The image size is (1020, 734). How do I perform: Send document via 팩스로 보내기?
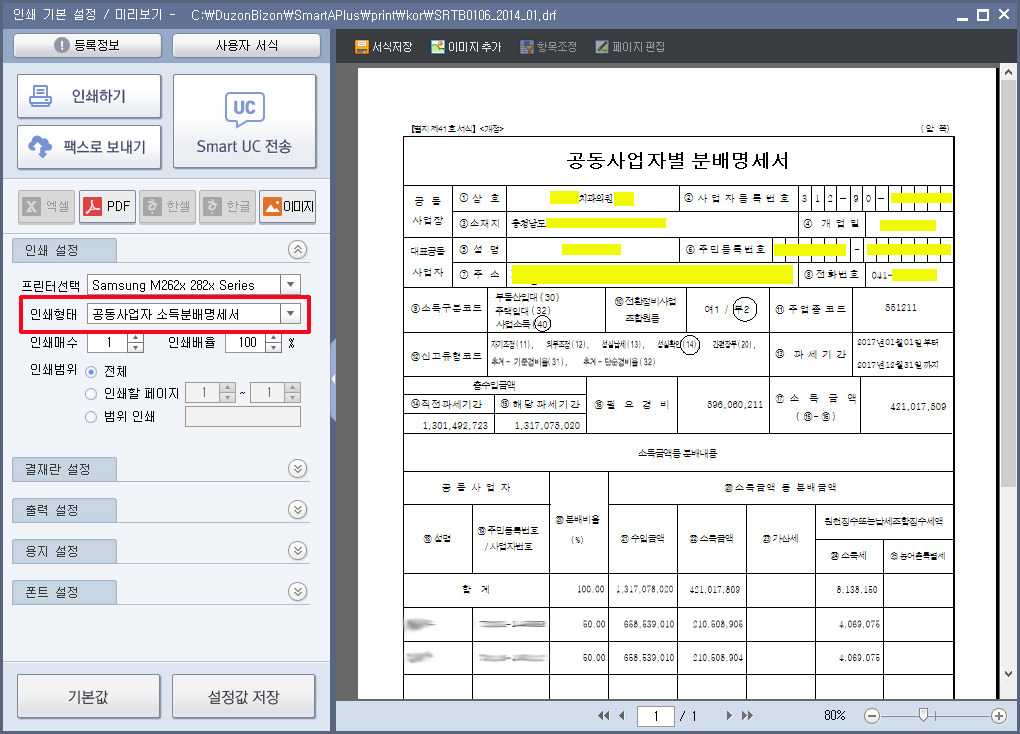(88, 147)
